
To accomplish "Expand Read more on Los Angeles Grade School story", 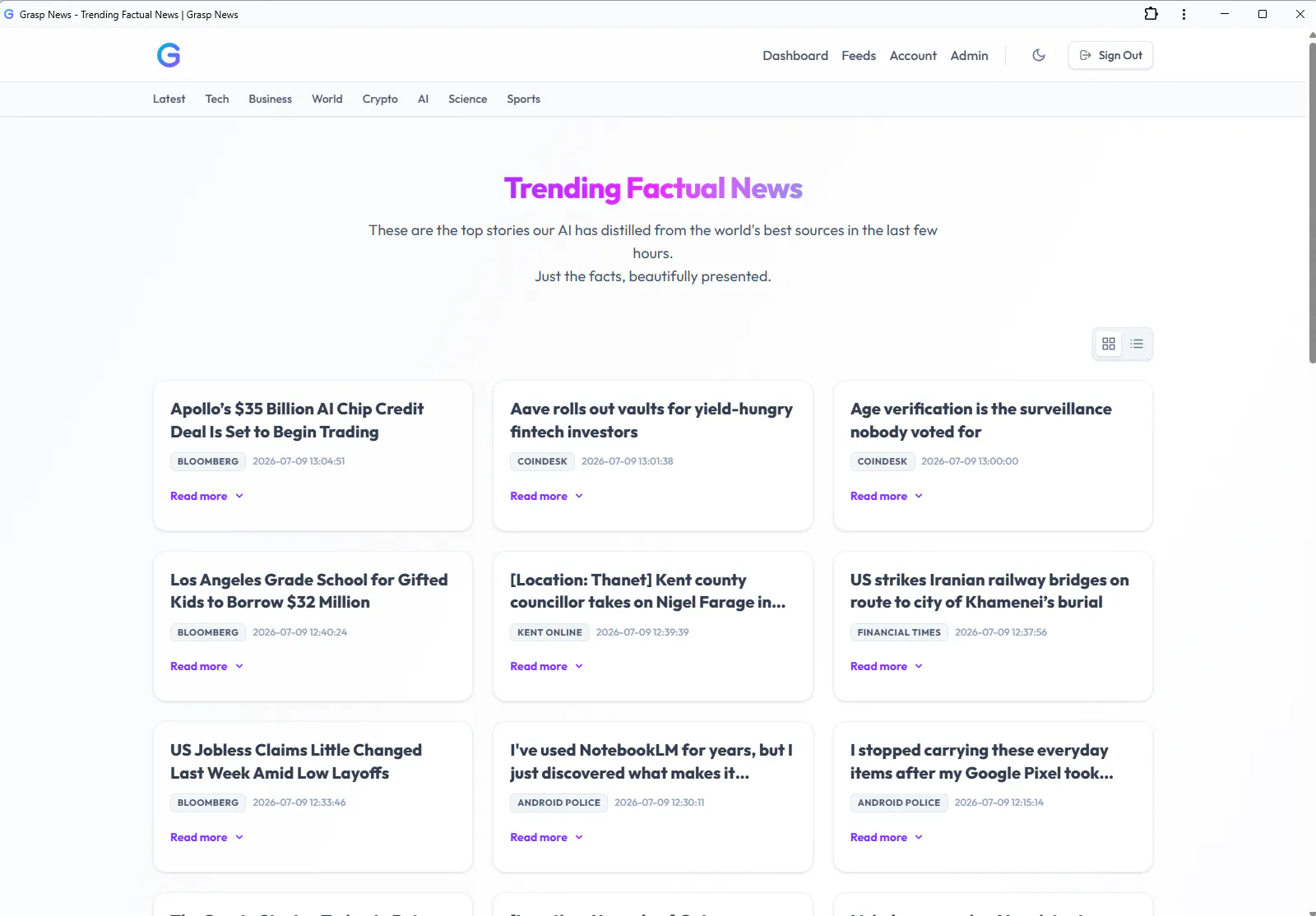I will click(206, 666).
